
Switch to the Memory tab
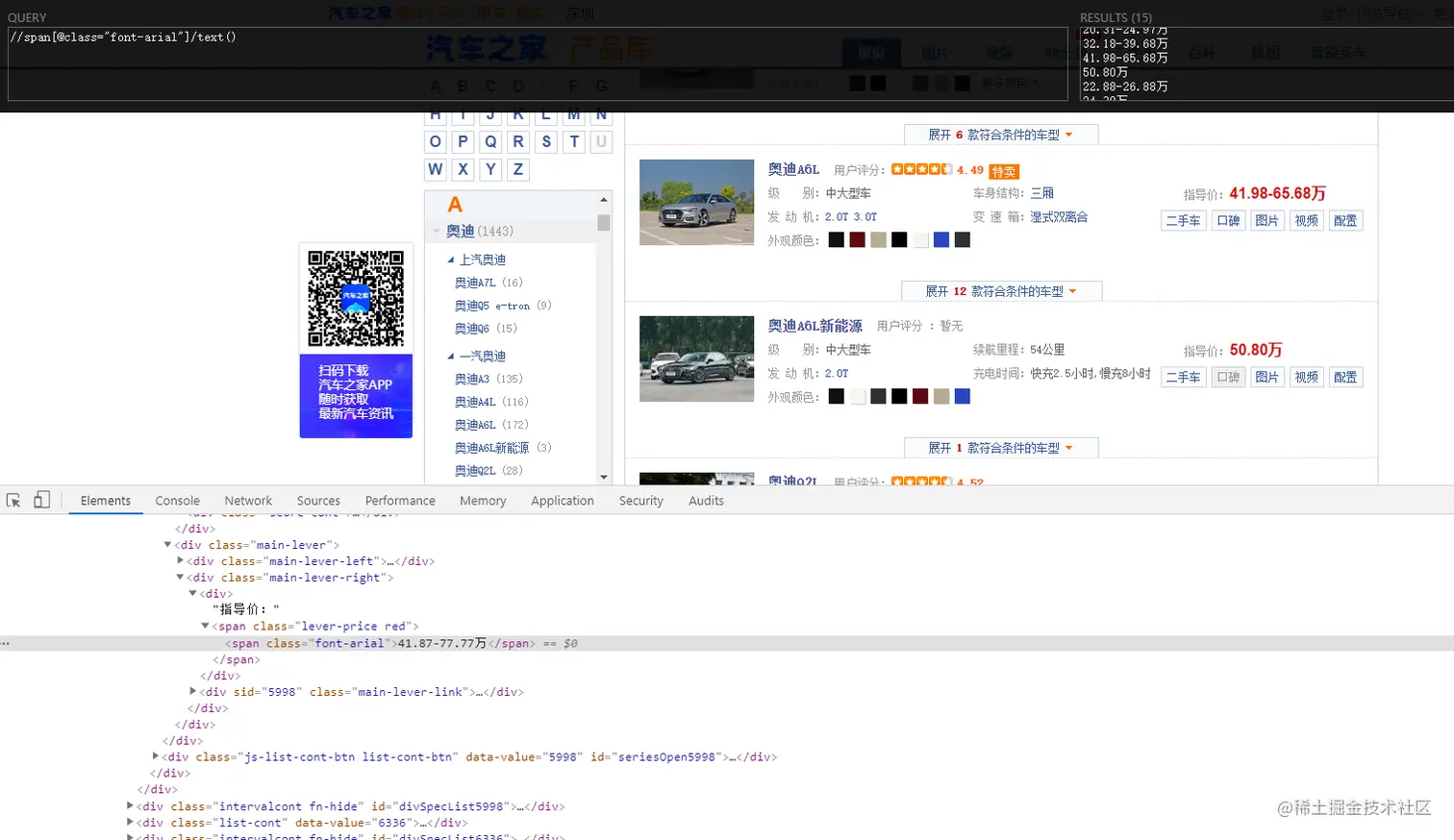point(483,501)
